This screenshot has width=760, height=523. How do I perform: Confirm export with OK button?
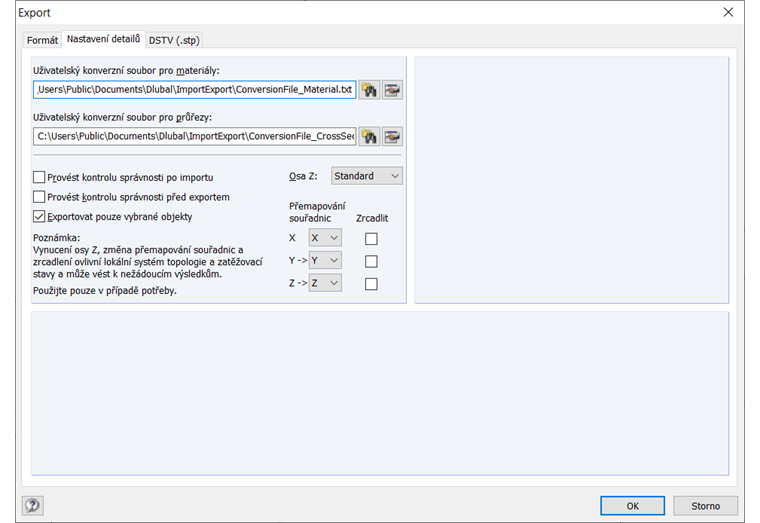633,506
